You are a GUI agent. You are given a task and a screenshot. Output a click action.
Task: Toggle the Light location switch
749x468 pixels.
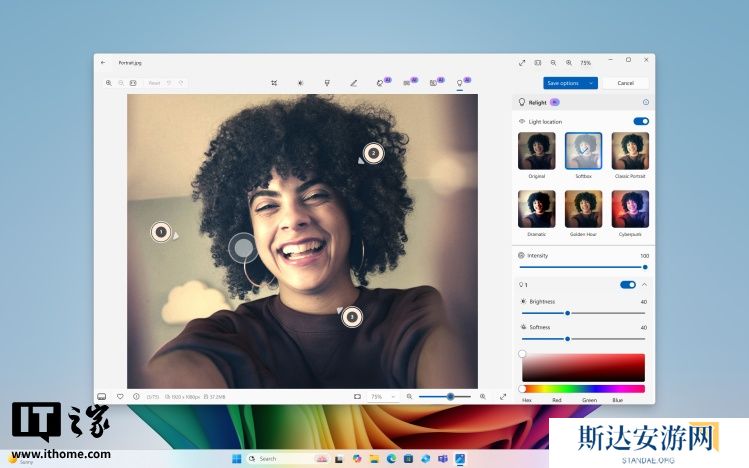640,121
